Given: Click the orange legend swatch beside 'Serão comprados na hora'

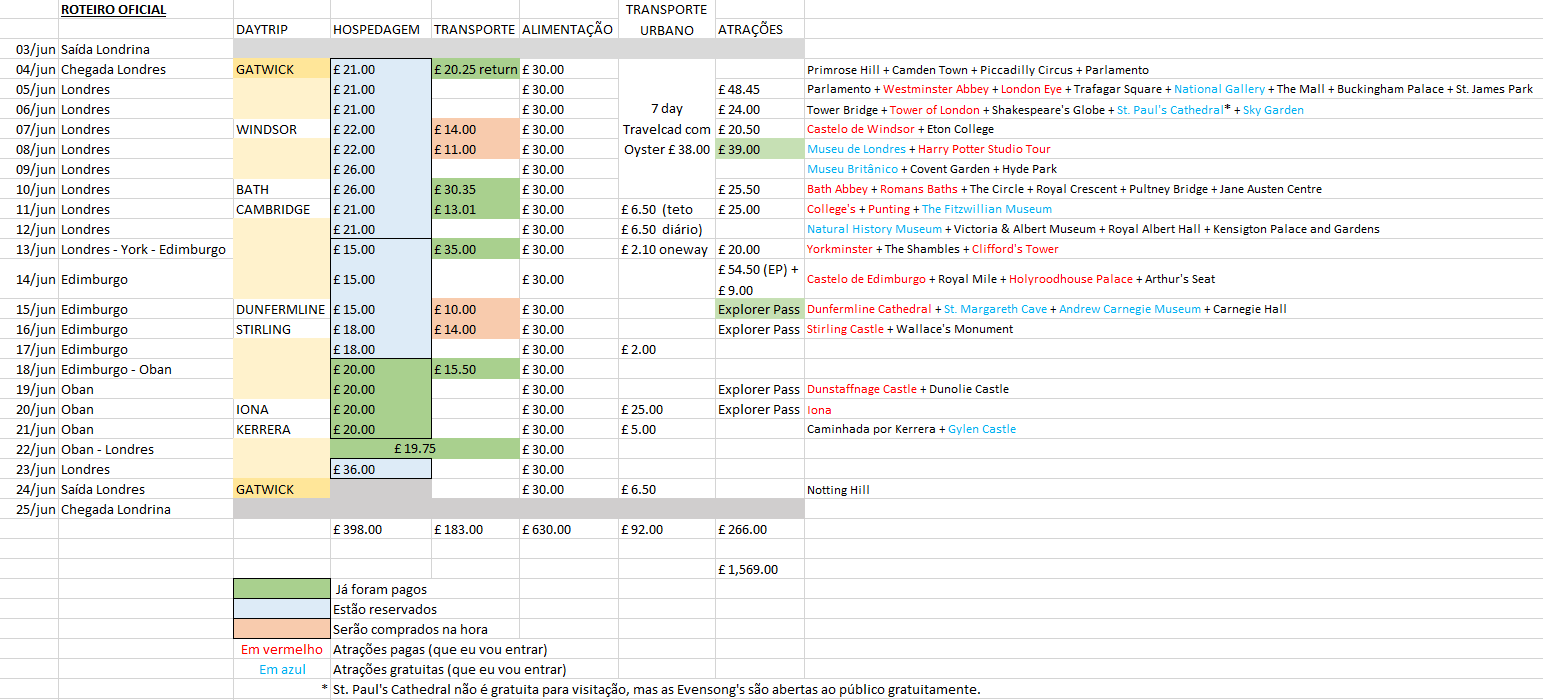Looking at the screenshot, I should point(281,629).
